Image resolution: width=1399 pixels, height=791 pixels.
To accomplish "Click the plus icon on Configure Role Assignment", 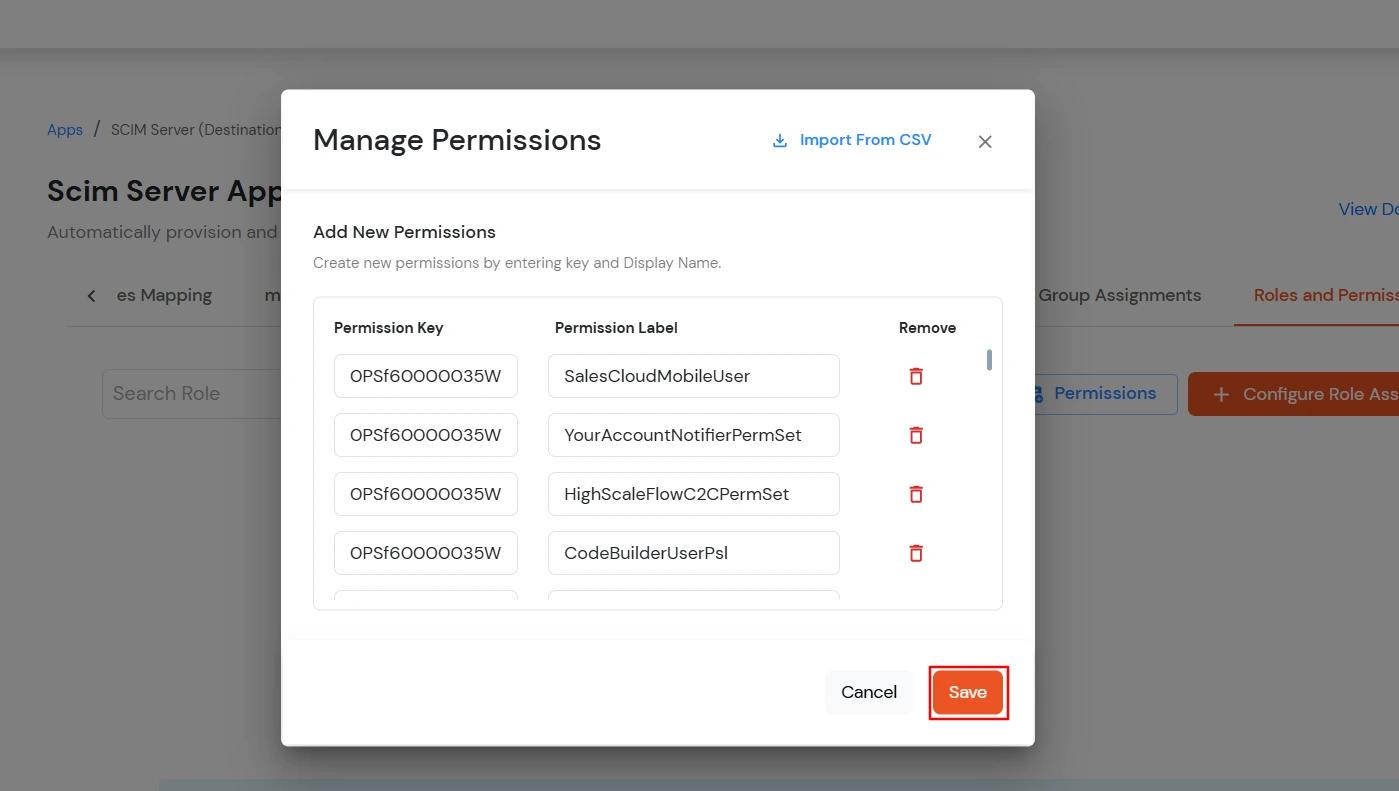I will pos(1220,394).
